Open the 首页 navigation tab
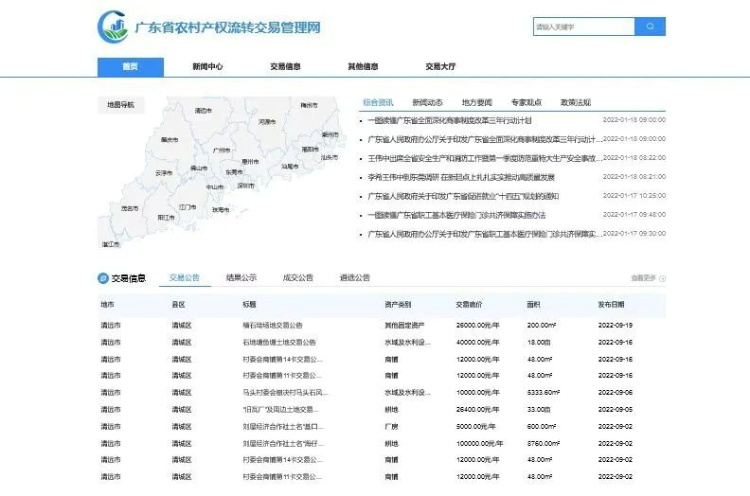750x496 pixels. [x=130, y=67]
